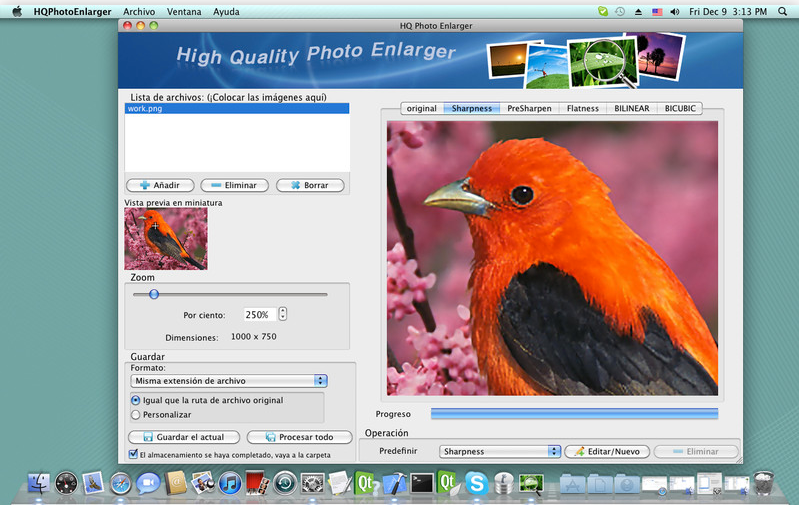Viewport: 799px width, 505px height.
Task: Select work.png in the file list
Action: coord(237,109)
